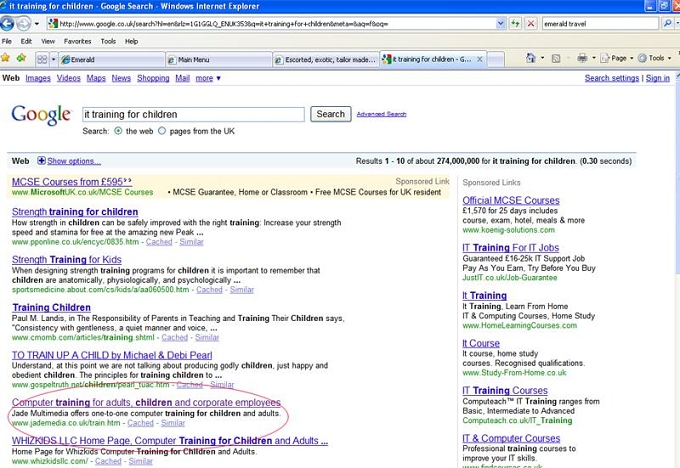Open the Page menu dropdown
This screenshot has width=680, height=468.
617,58
